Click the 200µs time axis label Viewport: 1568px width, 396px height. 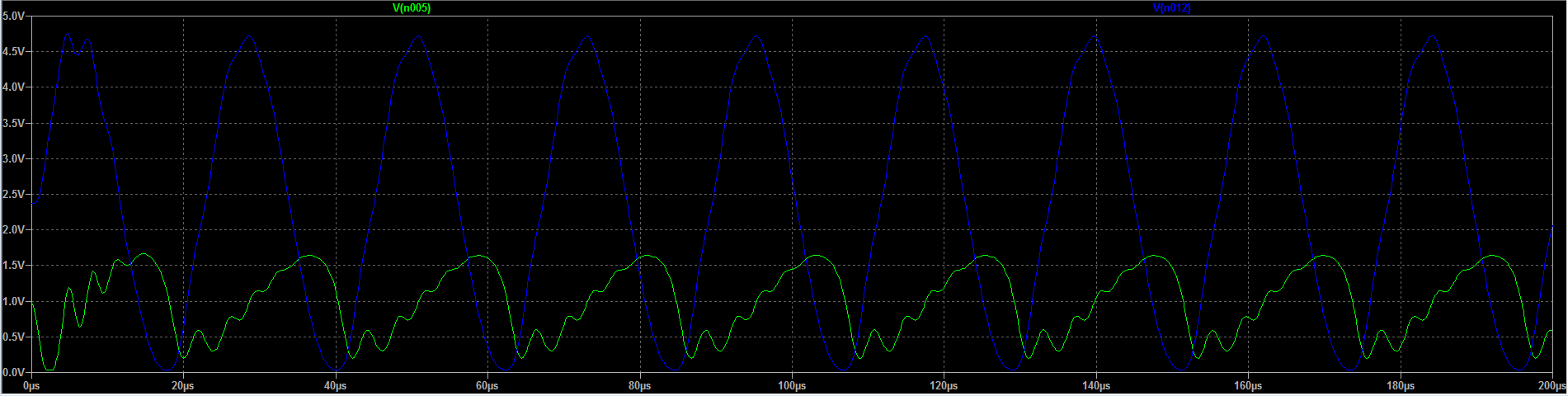pyautogui.click(x=1552, y=386)
